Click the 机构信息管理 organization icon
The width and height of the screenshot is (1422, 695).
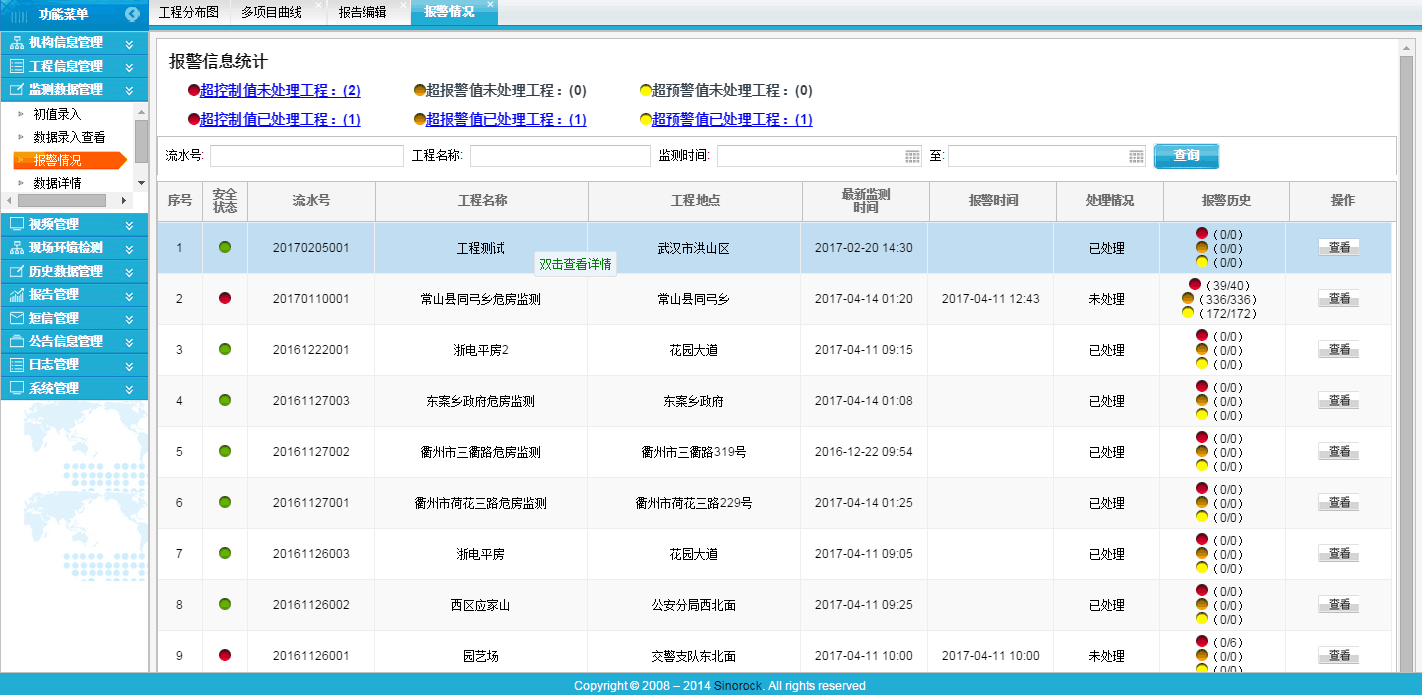coord(16,43)
